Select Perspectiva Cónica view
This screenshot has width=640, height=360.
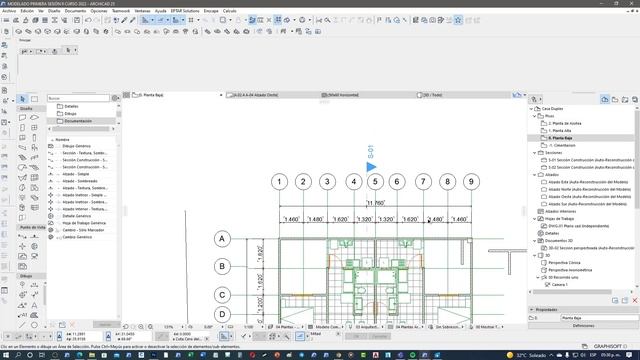coord(564,263)
